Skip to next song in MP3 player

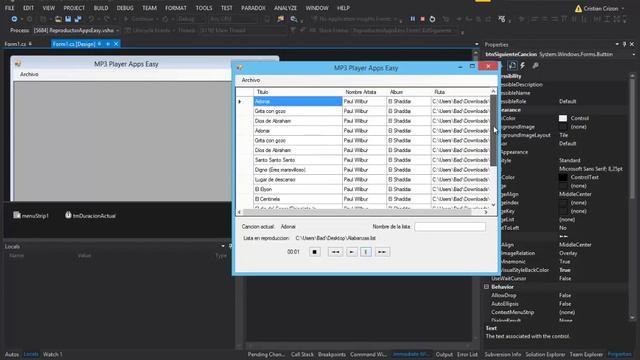pos(382,252)
